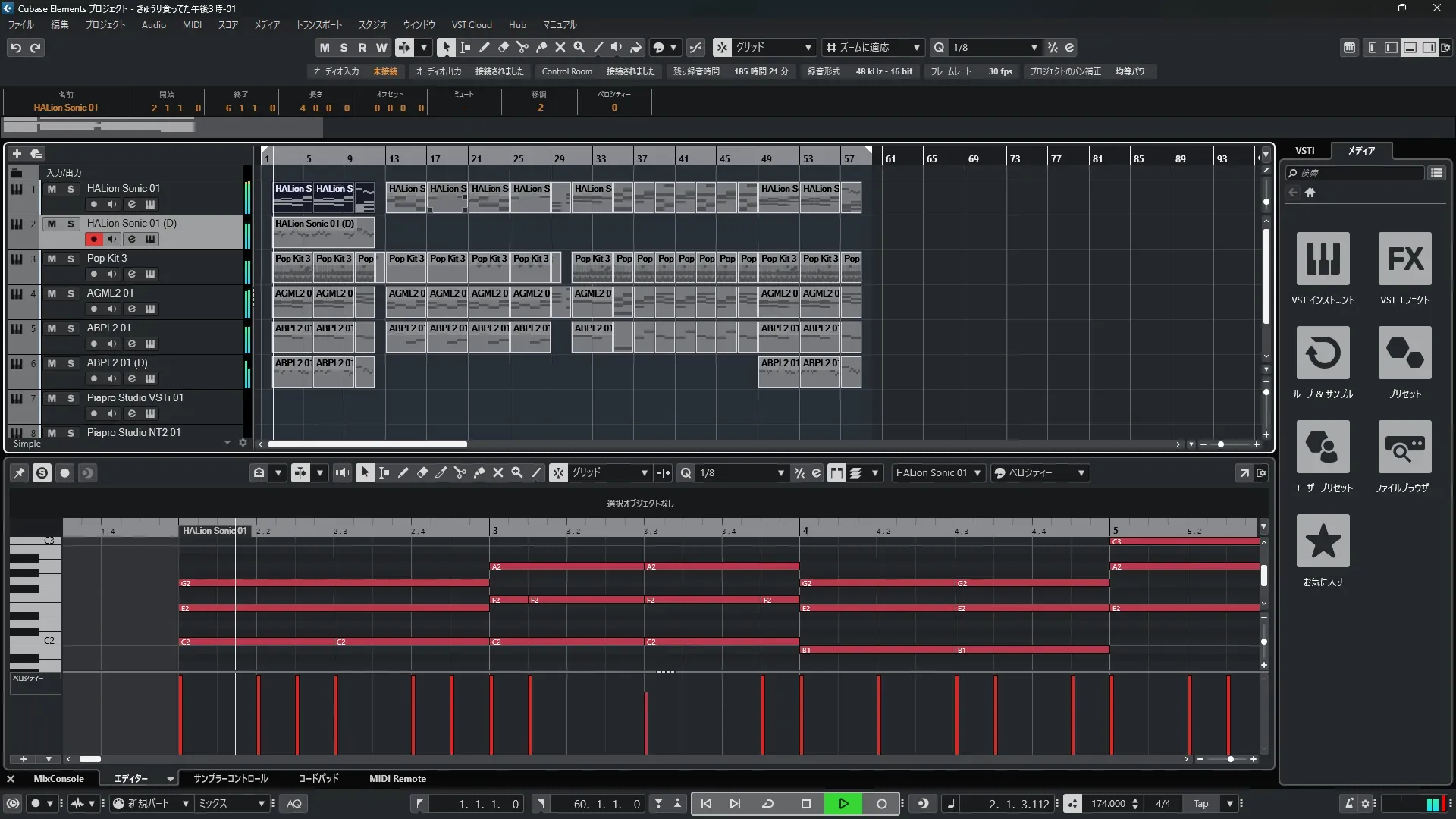Image resolution: width=1456 pixels, height=819 pixels.
Task: Select the Glue tool in top toolbar
Action: [541, 47]
